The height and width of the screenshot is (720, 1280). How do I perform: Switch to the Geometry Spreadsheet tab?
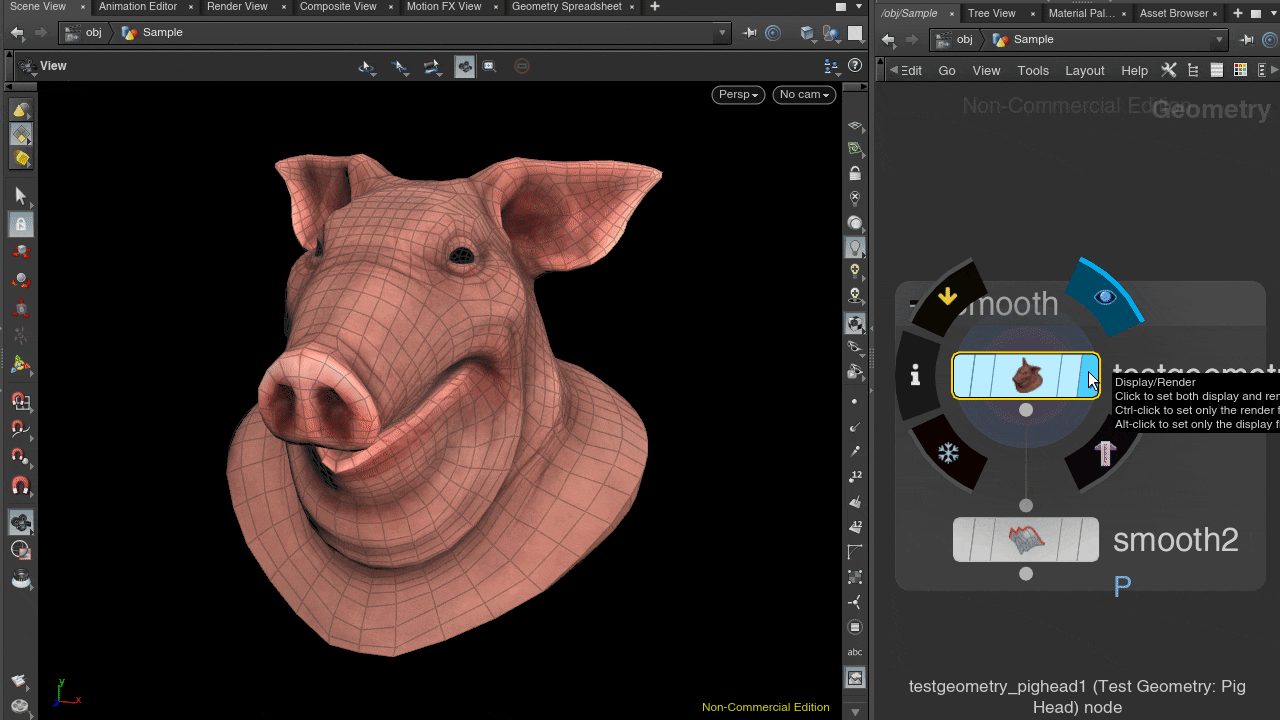point(566,7)
